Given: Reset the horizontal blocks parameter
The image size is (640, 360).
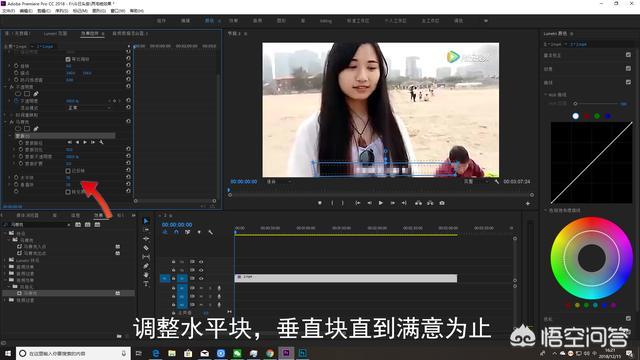Looking at the screenshot, I should click(x=128, y=177).
